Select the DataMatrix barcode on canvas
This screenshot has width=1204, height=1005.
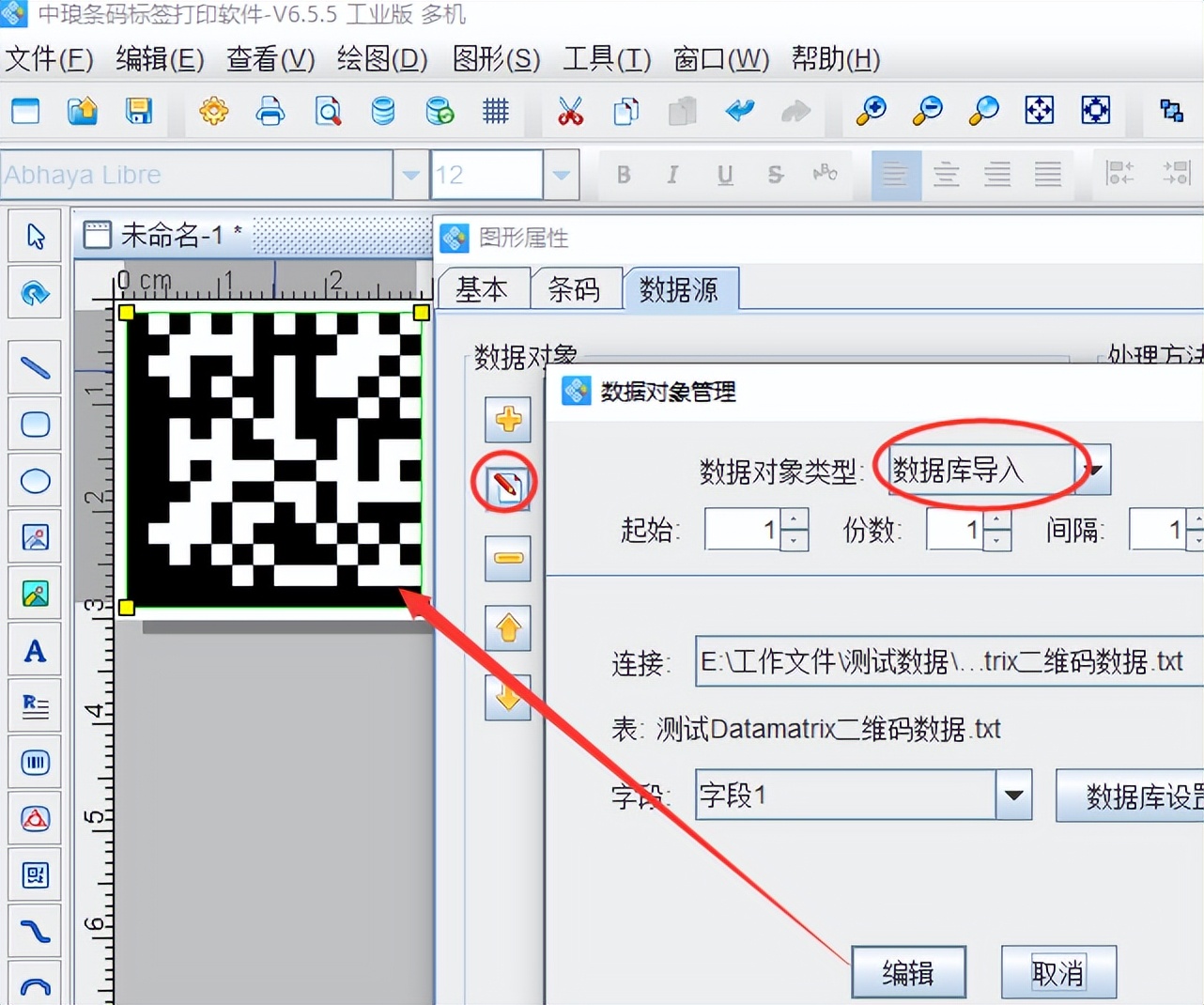(274, 459)
